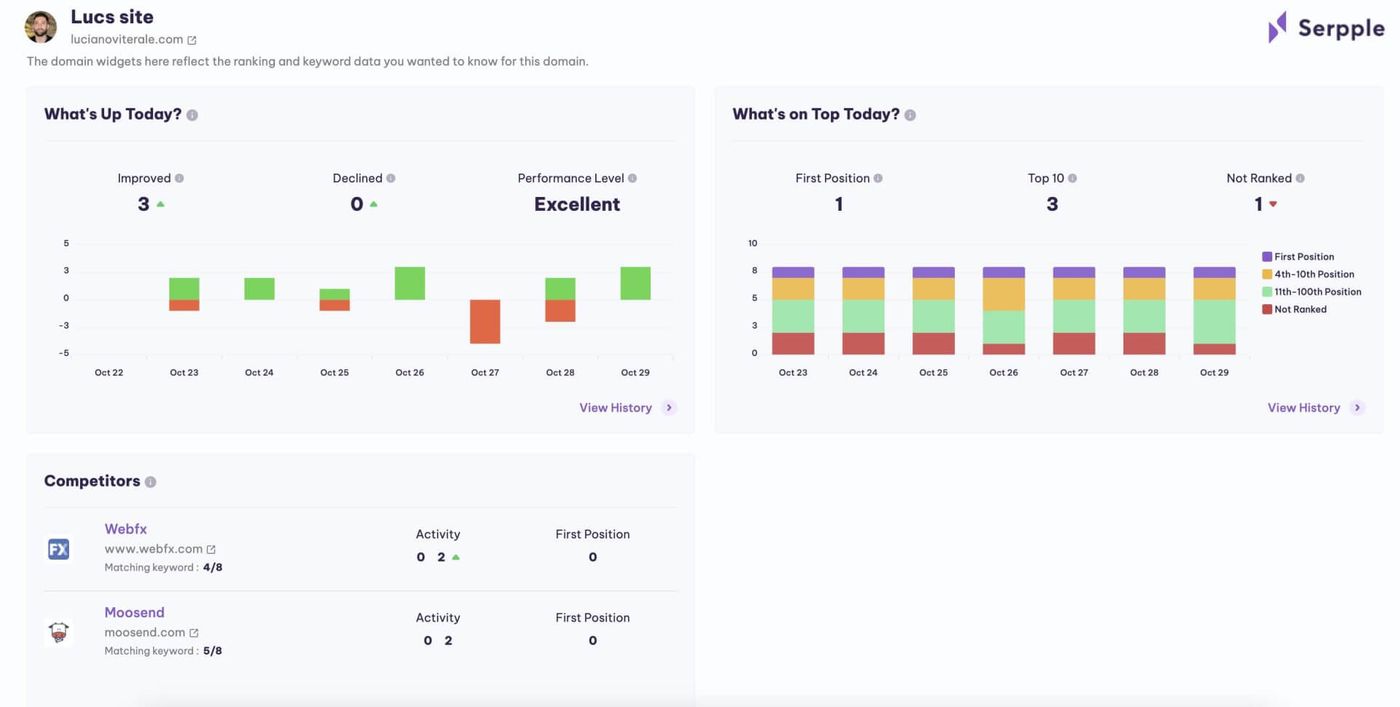Show info icon beside Performance Level
1400x707 pixels.
coord(632,178)
